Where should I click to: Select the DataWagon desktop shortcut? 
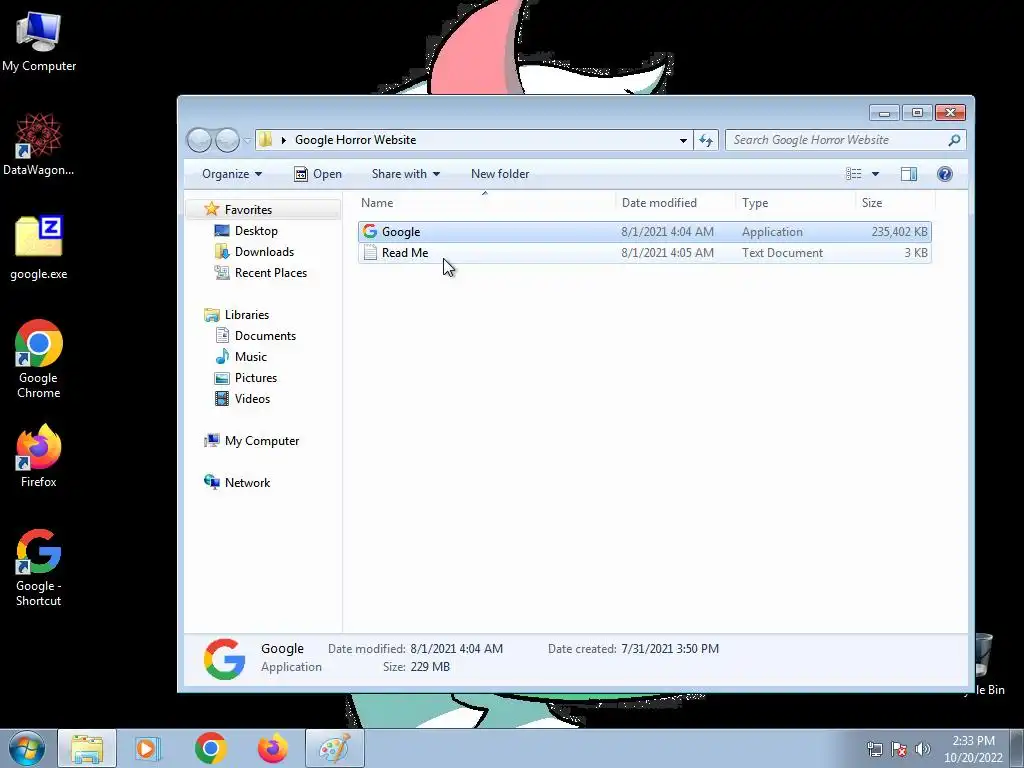[39, 144]
